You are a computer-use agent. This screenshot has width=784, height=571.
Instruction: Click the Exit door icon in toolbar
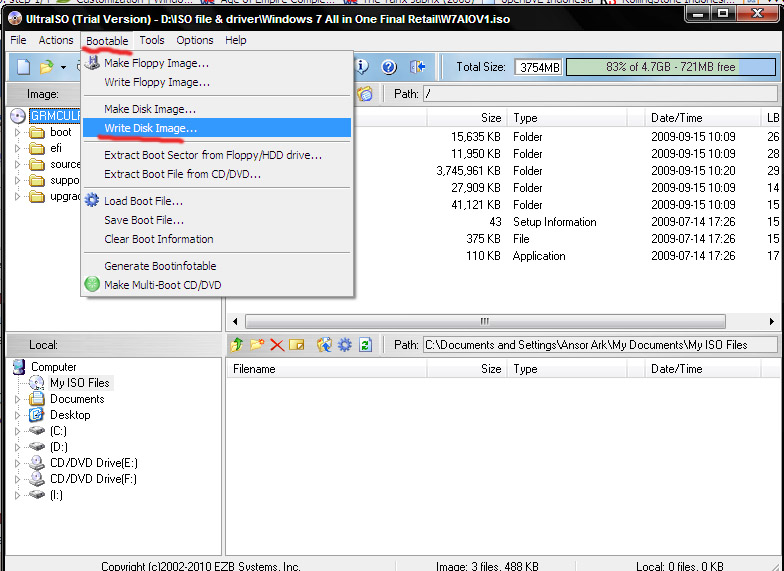click(417, 66)
